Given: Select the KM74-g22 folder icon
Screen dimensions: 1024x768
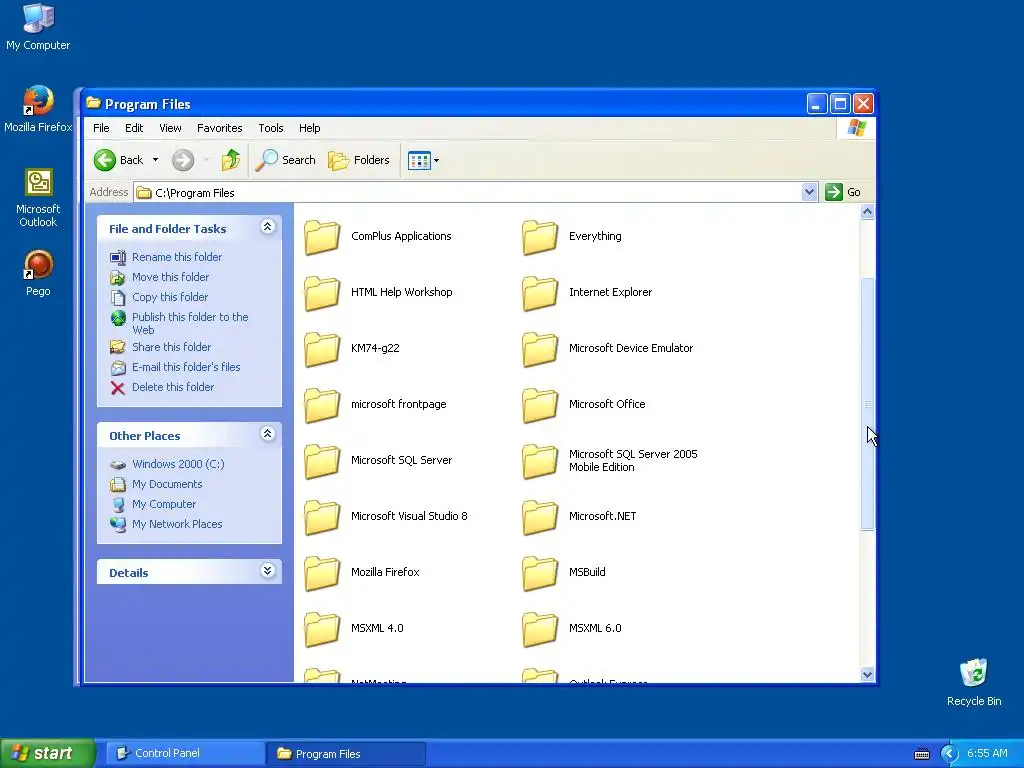Looking at the screenshot, I should click(322, 348).
